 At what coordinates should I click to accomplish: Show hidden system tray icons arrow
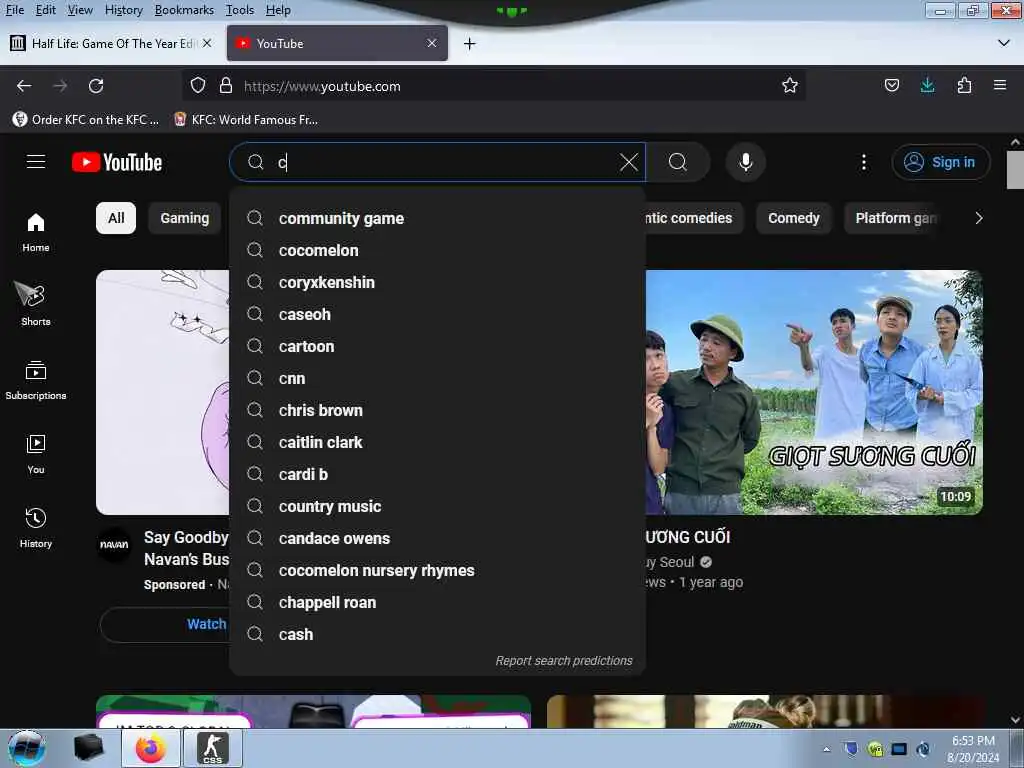pos(827,749)
